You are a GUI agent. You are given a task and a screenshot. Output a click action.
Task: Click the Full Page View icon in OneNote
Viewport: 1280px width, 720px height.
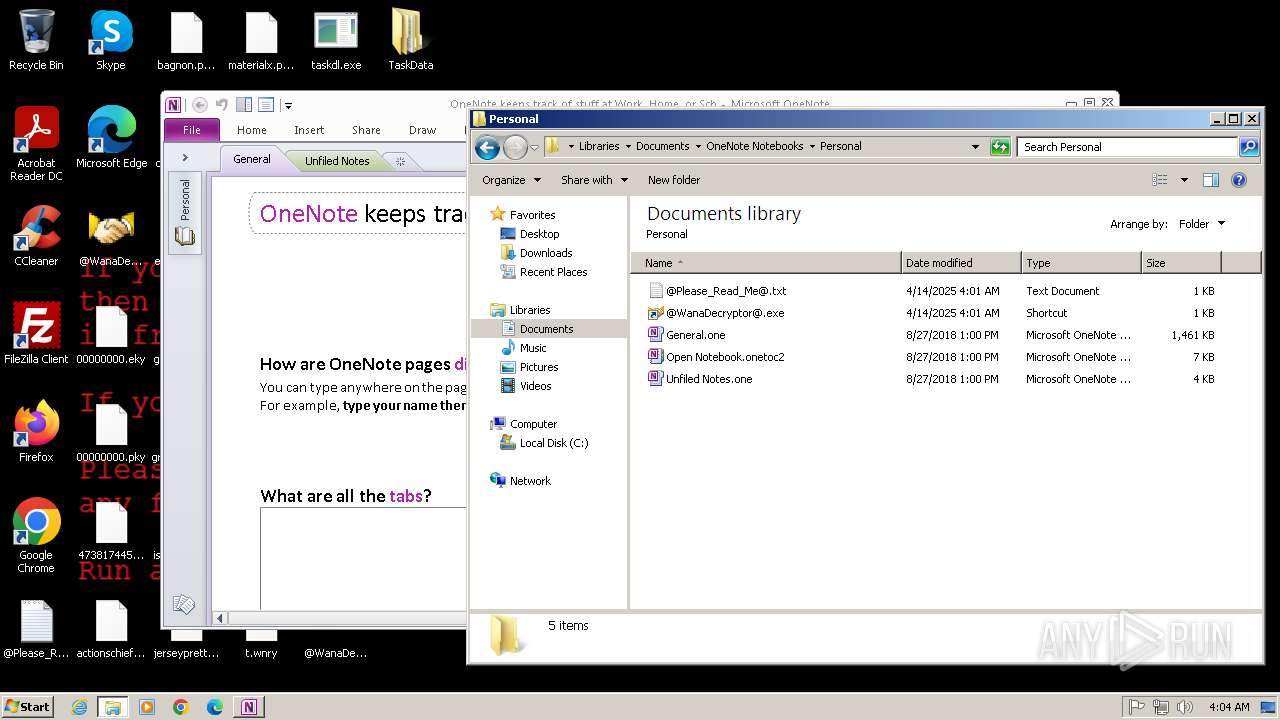tap(266, 104)
